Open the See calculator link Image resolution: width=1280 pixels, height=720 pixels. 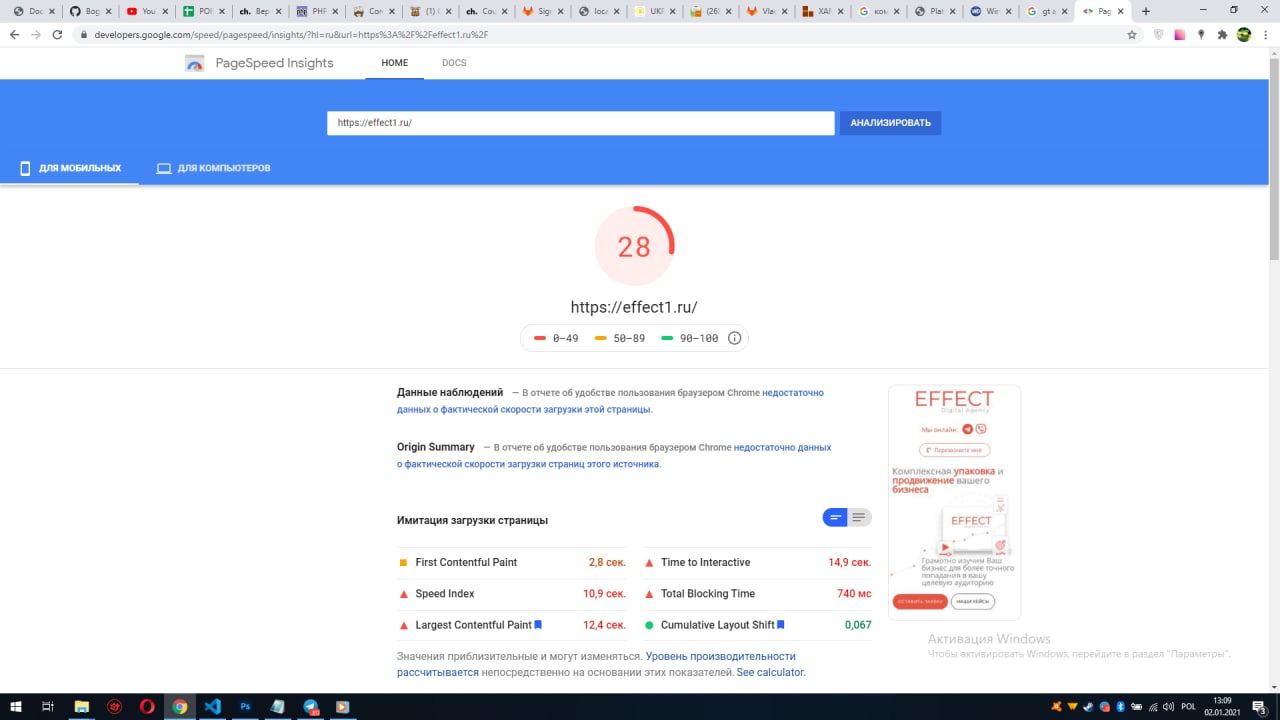click(770, 673)
